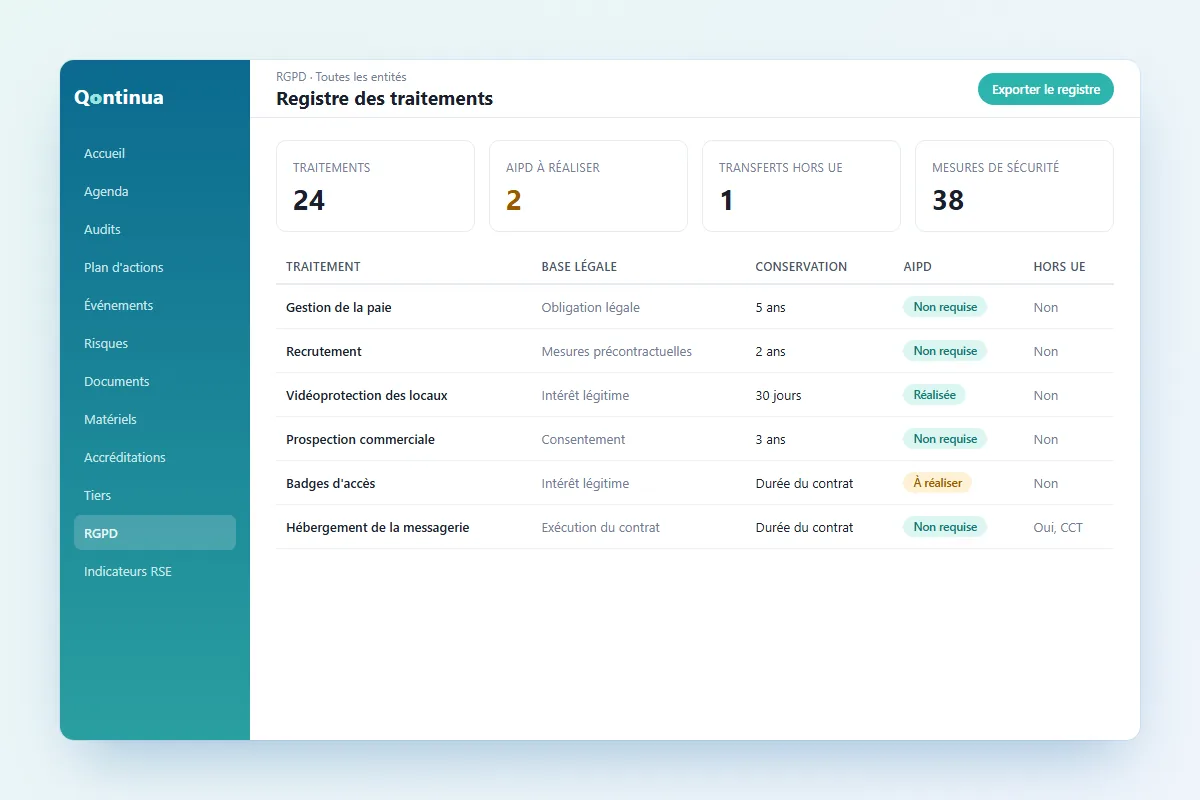Click the Consentement cell
The height and width of the screenshot is (800, 1200).
[583, 439]
